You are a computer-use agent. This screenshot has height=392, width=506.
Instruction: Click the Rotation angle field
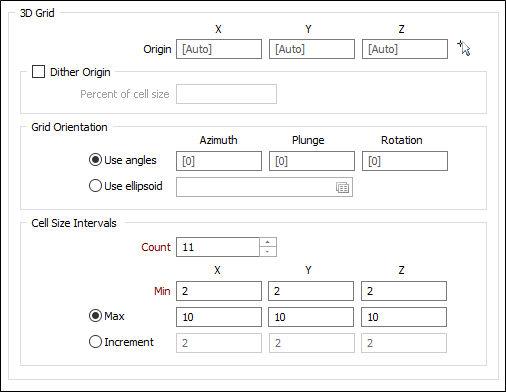pyautogui.click(x=405, y=161)
